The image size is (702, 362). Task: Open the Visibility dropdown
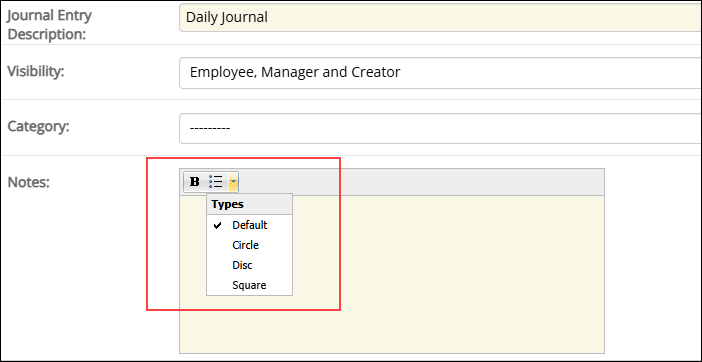pos(440,72)
